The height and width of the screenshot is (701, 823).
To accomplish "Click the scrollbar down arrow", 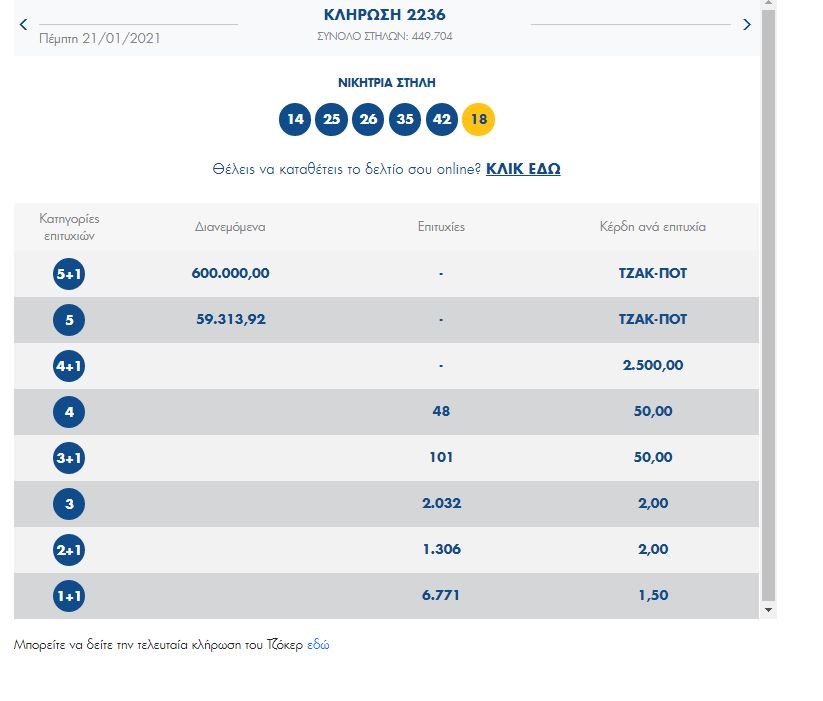I will click(768, 609).
